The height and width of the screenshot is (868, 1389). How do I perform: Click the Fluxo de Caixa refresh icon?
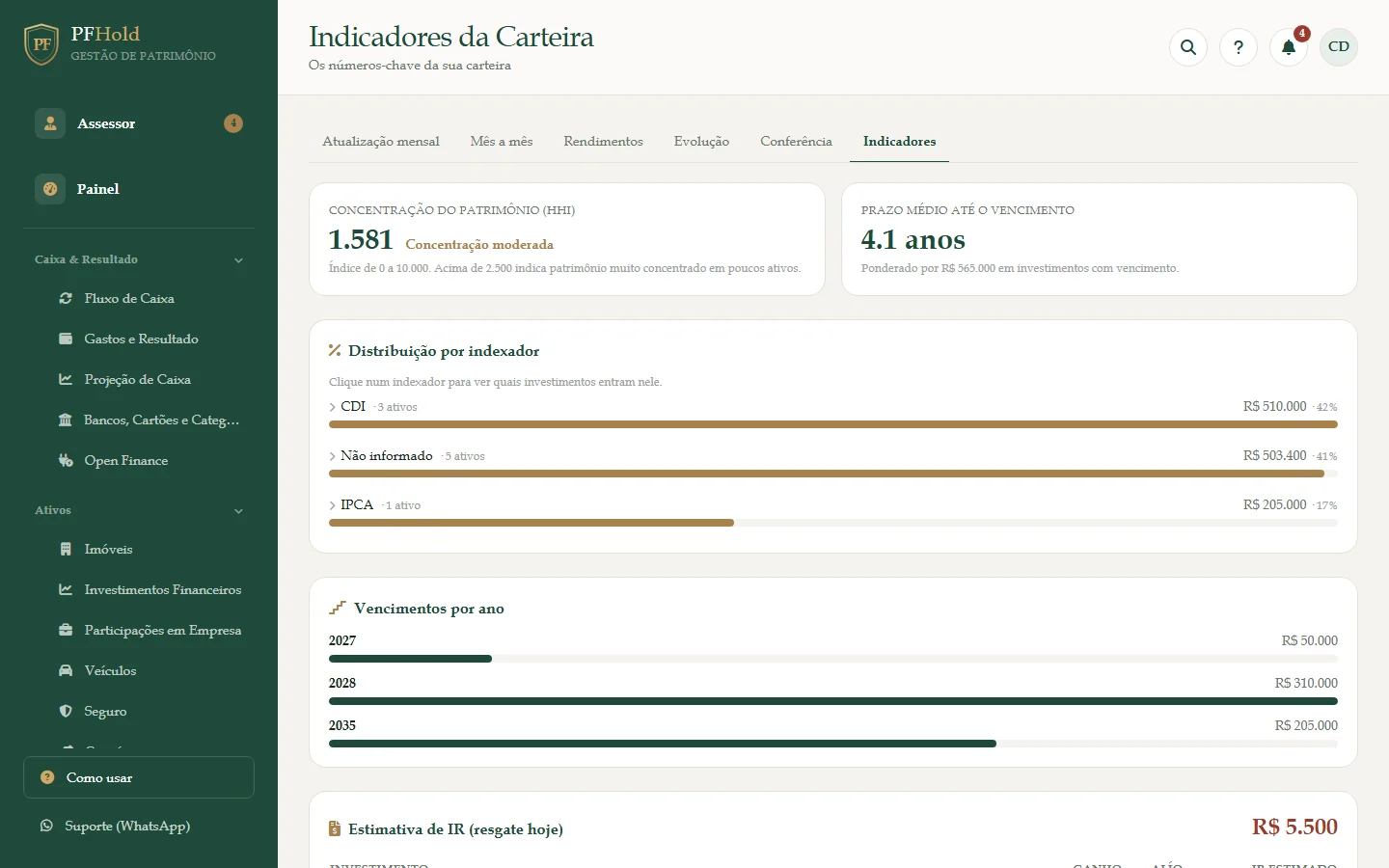click(66, 299)
